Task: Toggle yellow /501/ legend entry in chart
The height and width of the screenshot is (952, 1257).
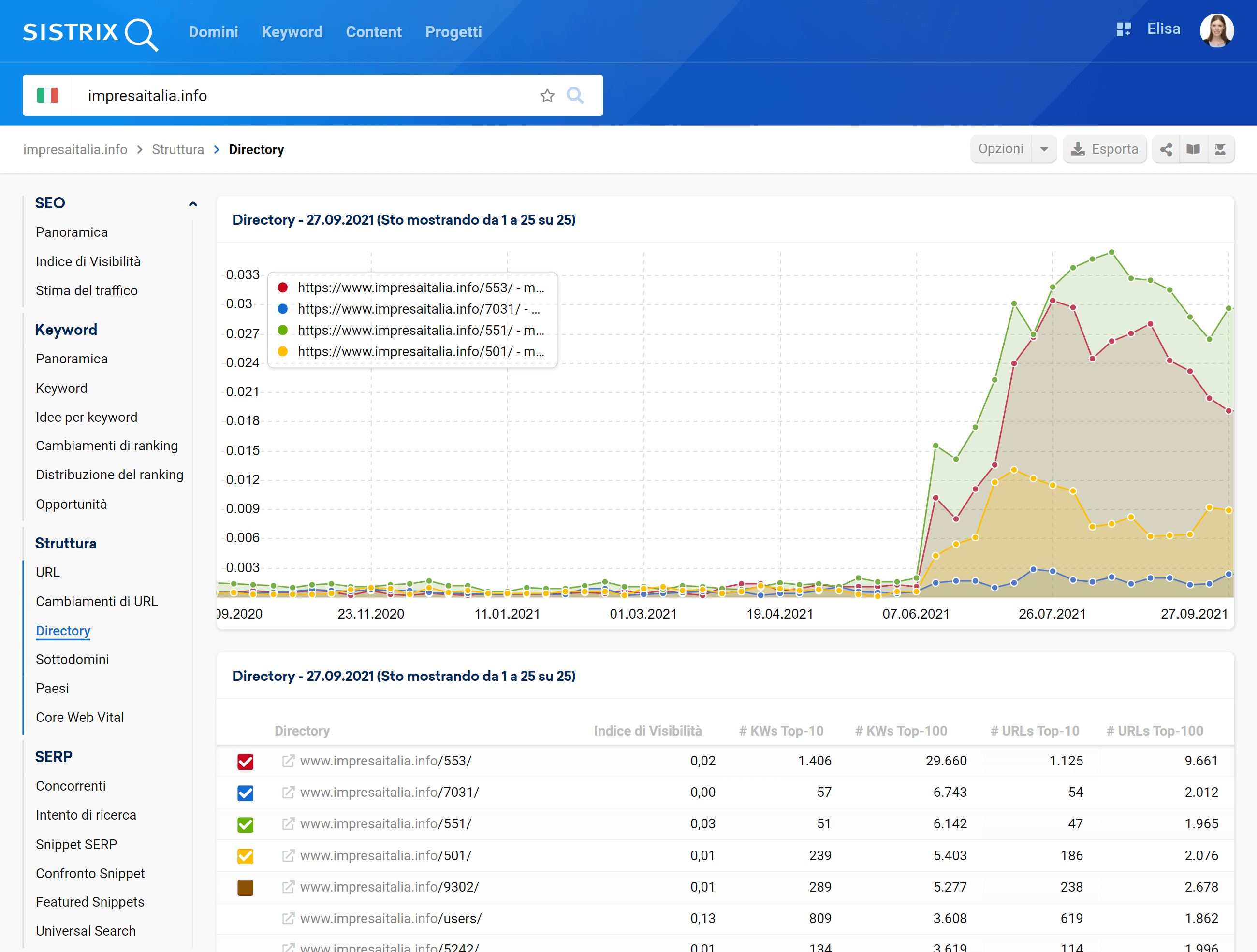Action: coord(411,352)
